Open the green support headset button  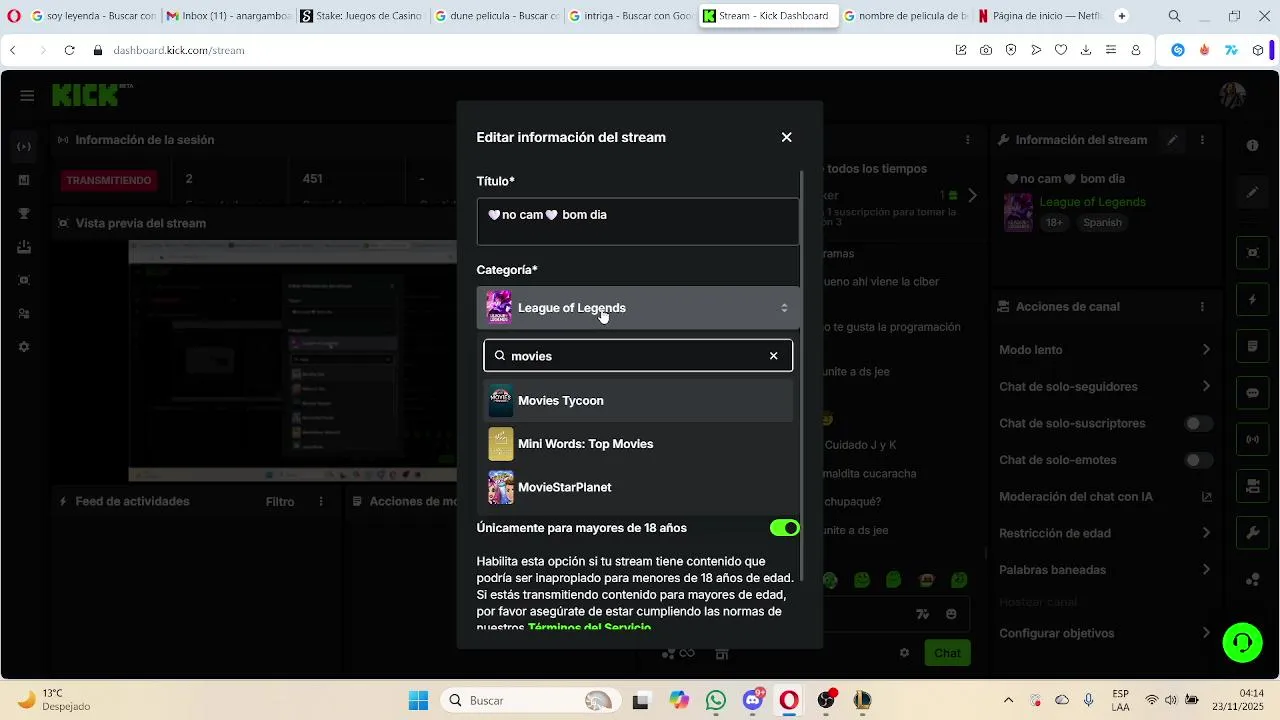(x=1243, y=642)
